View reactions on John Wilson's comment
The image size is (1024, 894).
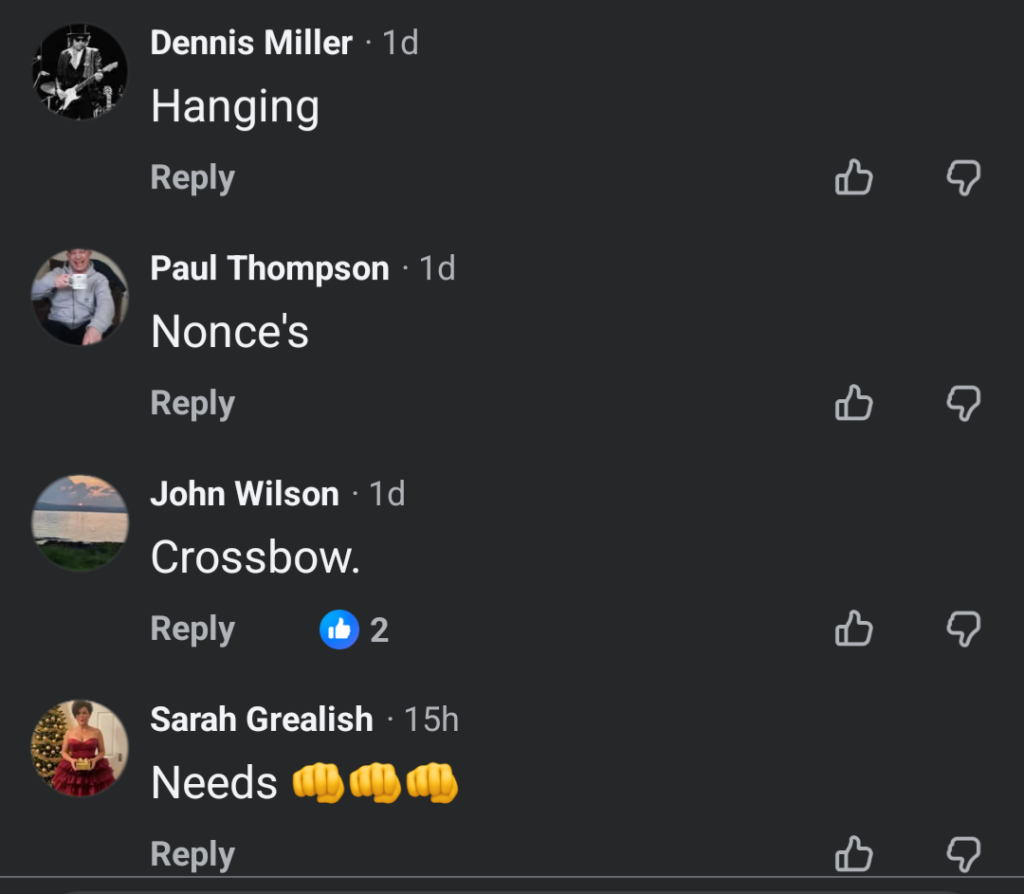[354, 630]
